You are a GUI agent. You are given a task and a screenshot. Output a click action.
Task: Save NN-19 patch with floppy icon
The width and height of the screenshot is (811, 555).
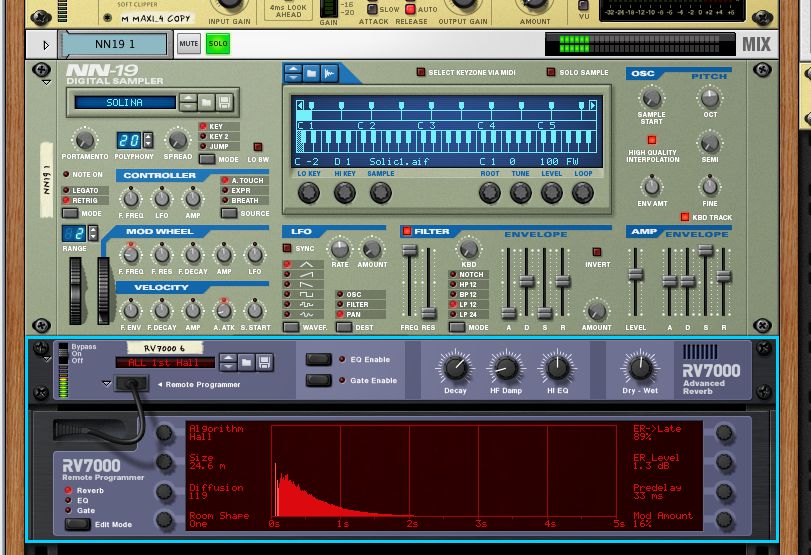coord(224,102)
